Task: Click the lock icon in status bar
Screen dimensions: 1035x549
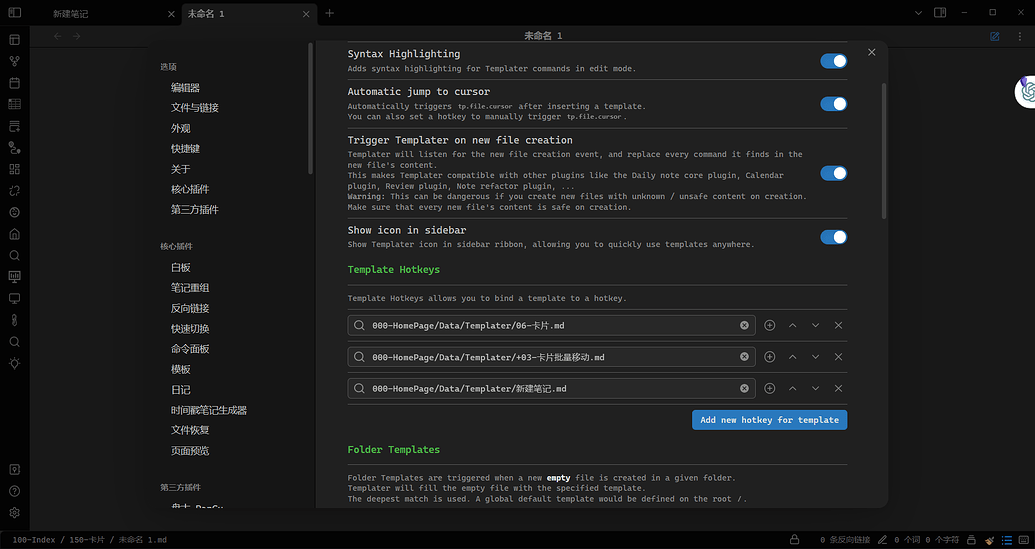Action: [x=795, y=540]
